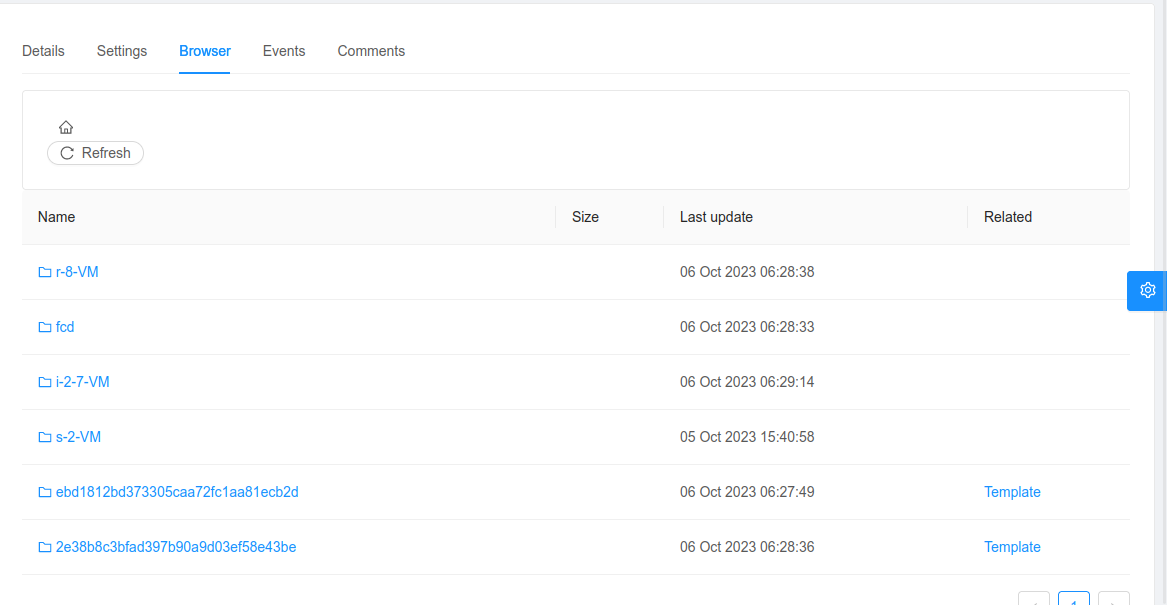Click the folder icon beside i-2-7-VM

pyautogui.click(x=44, y=381)
